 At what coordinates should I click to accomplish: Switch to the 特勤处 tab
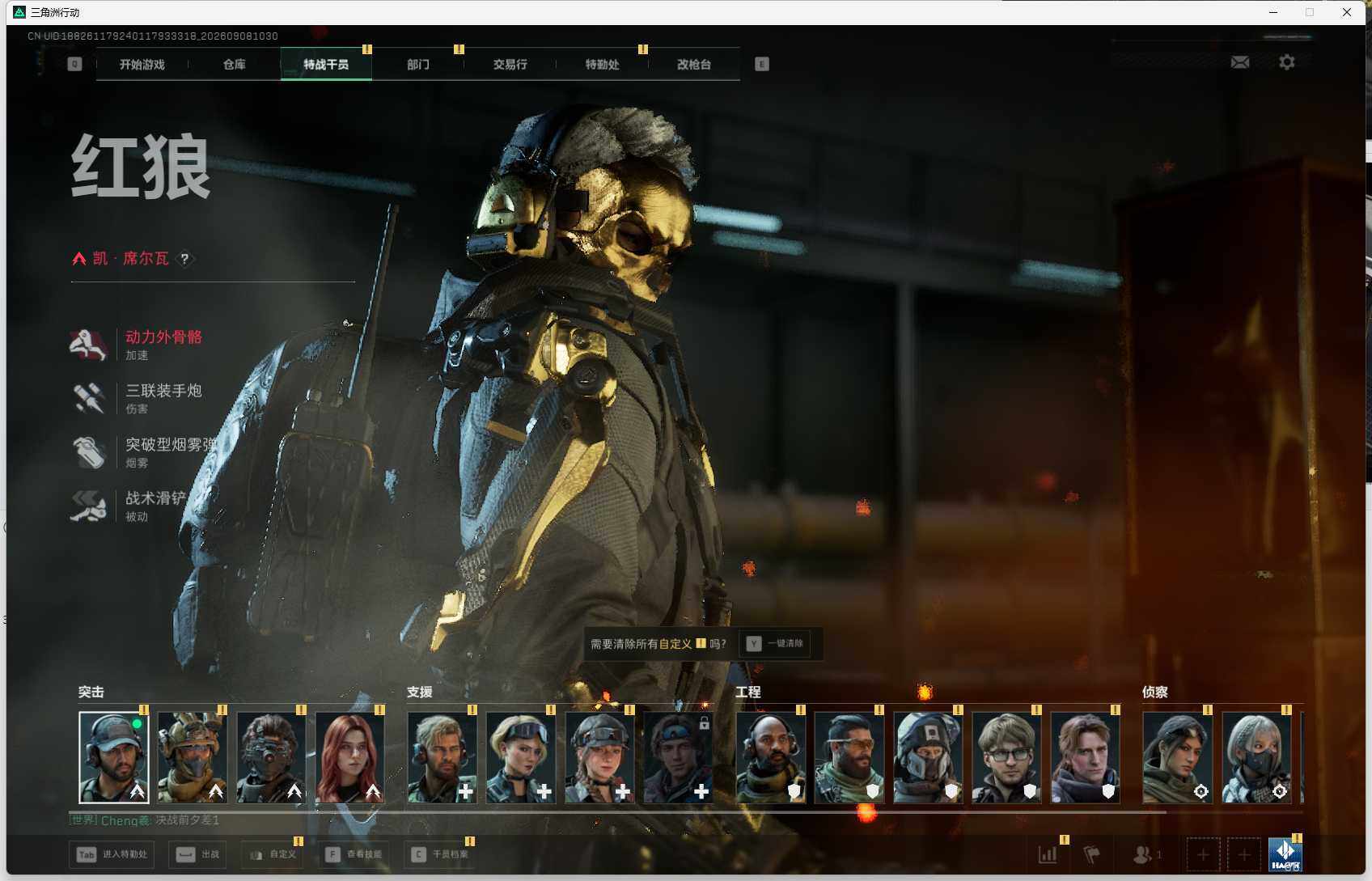pyautogui.click(x=603, y=65)
